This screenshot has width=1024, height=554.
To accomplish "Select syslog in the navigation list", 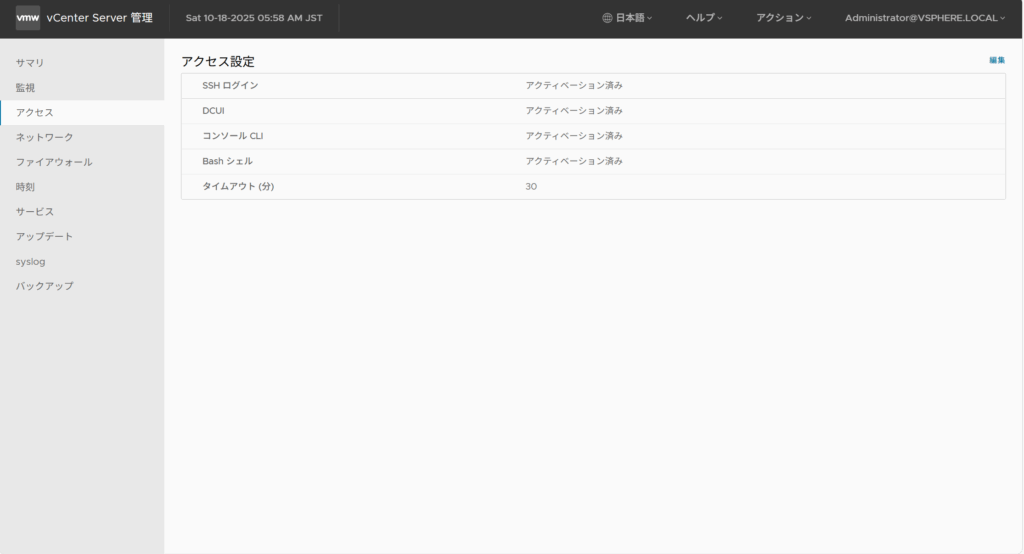I will click(31, 261).
